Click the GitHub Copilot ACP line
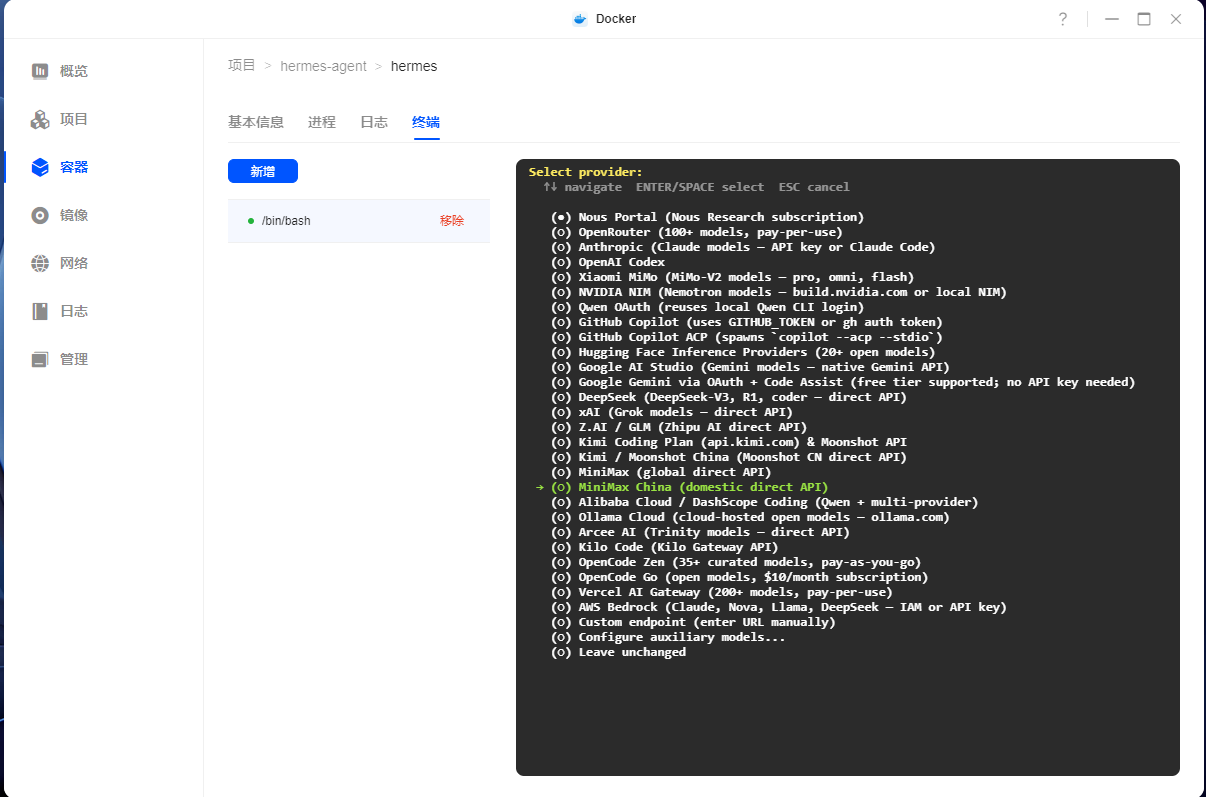This screenshot has height=797, width=1206. coord(747,337)
